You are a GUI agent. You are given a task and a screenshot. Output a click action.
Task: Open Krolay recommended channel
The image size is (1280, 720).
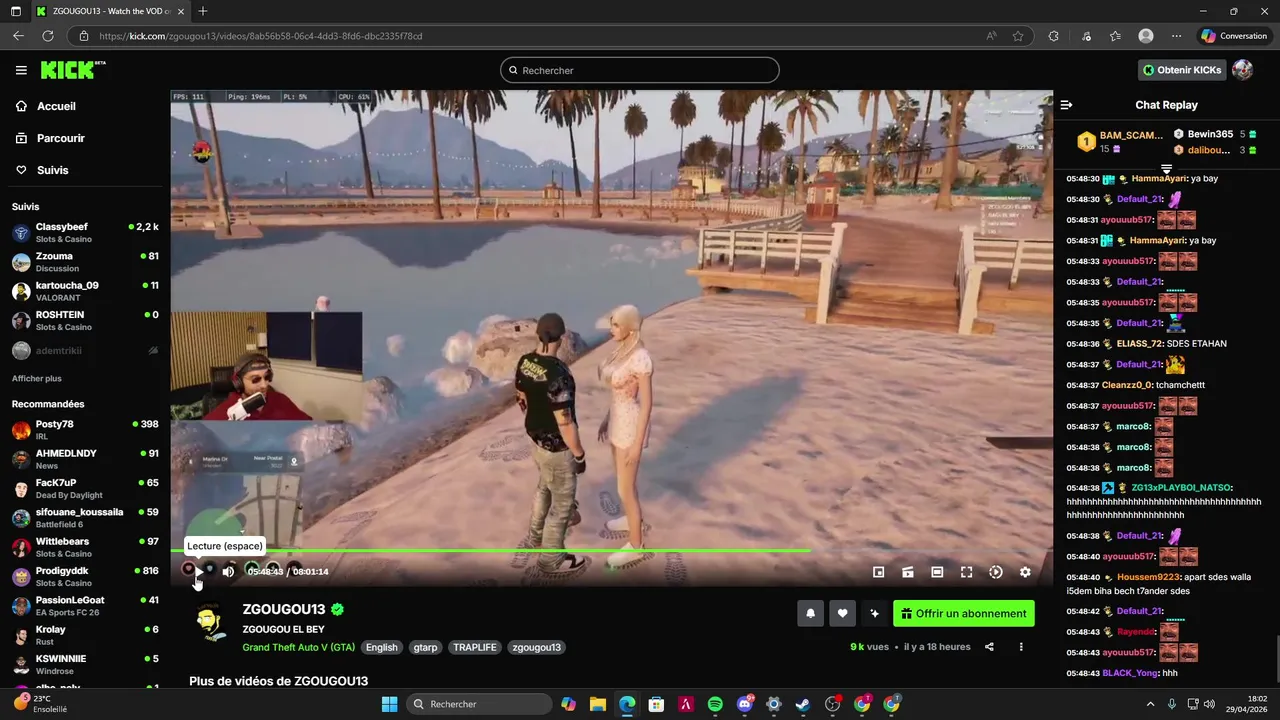pyautogui.click(x=85, y=635)
